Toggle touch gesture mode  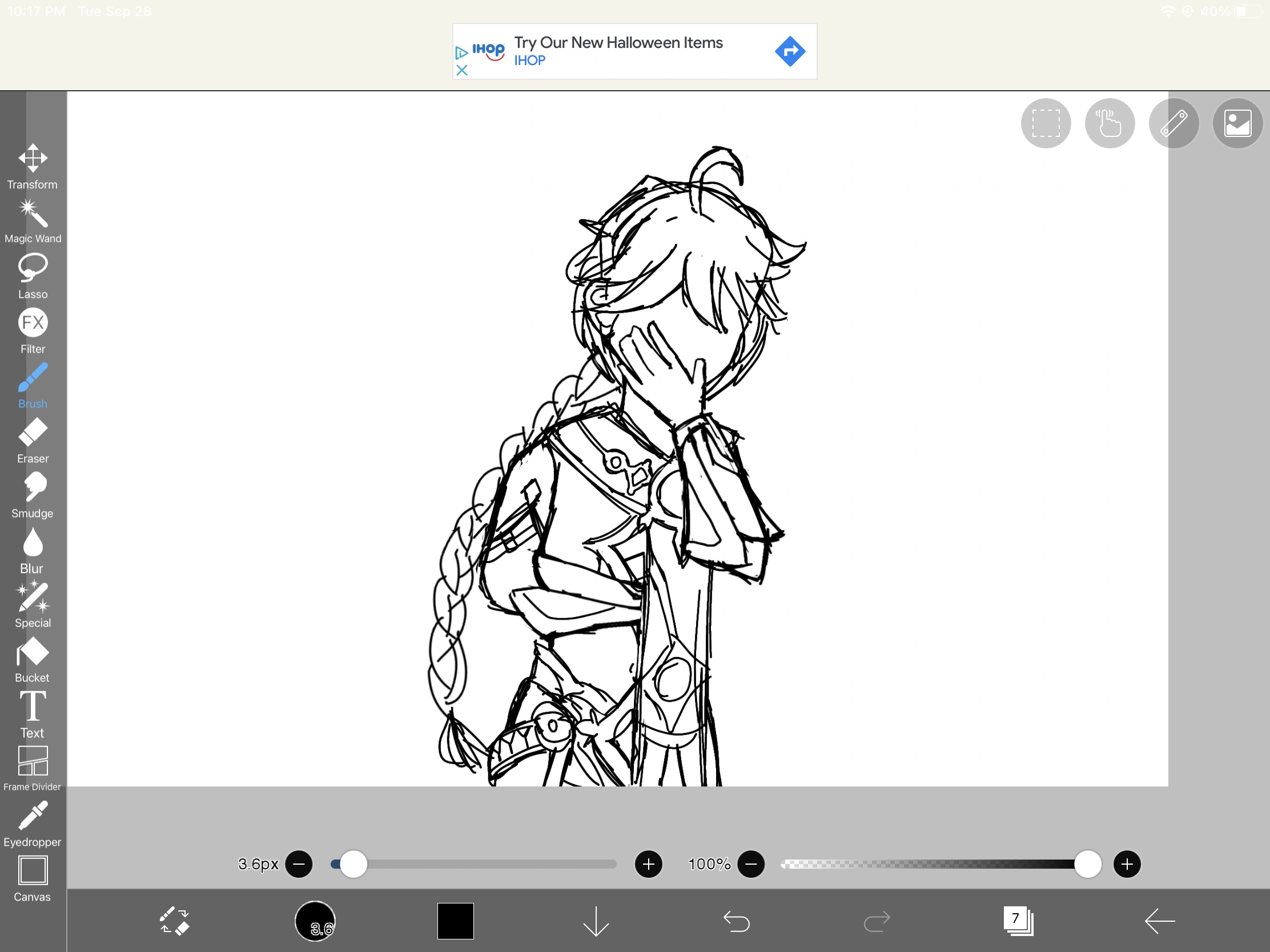(1109, 123)
